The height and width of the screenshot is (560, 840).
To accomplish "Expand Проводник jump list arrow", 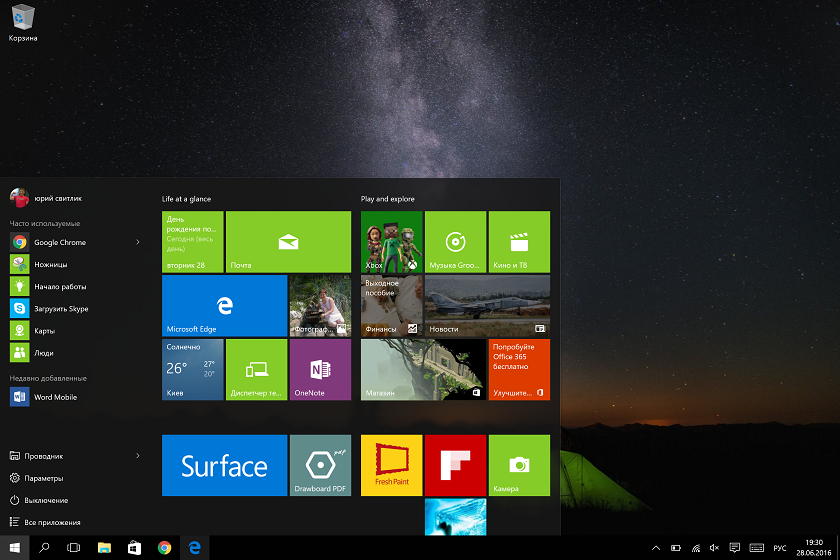I will coord(138,456).
